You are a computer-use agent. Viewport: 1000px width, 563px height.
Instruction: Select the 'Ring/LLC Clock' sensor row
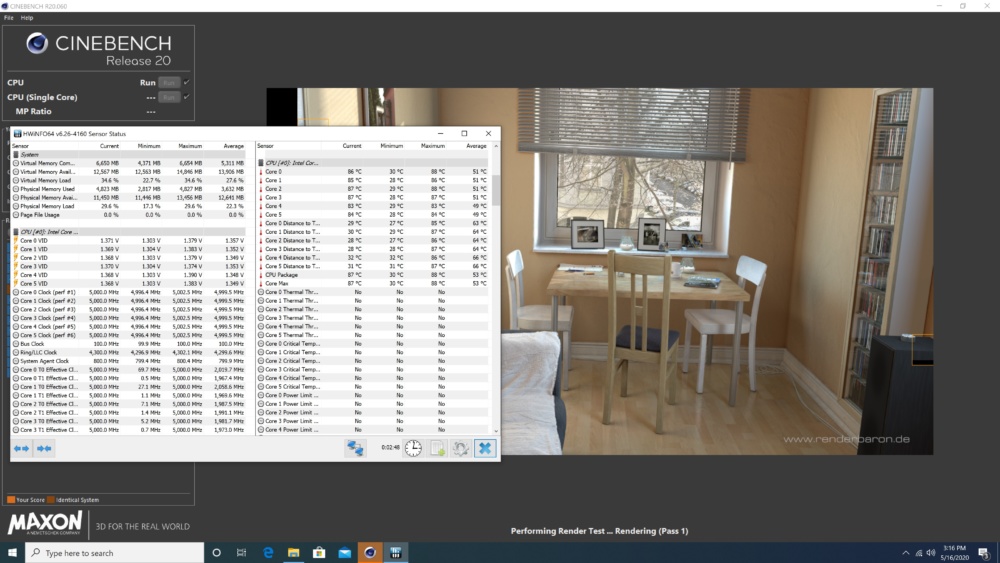pyautogui.click(x=128, y=353)
